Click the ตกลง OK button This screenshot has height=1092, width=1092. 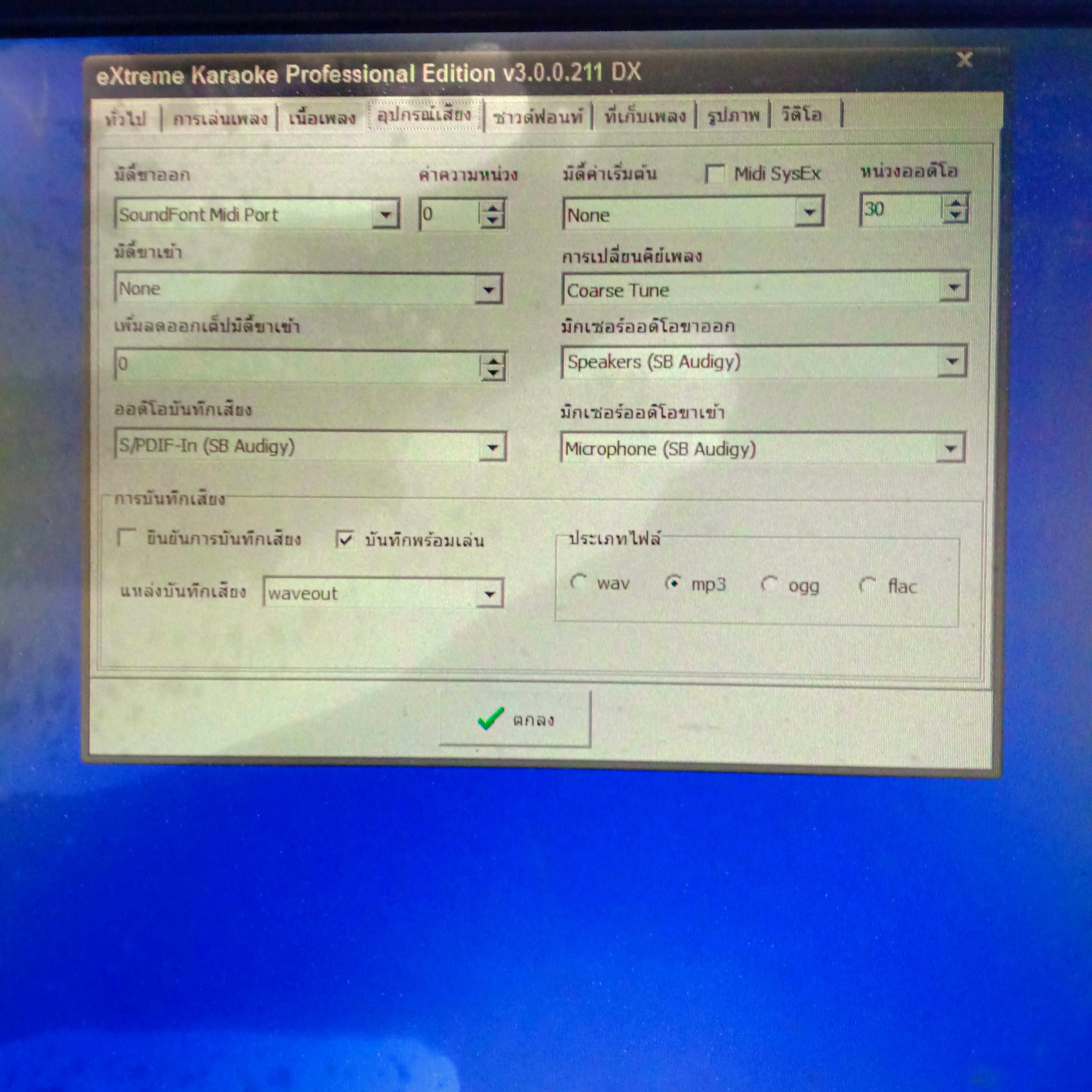(515, 719)
